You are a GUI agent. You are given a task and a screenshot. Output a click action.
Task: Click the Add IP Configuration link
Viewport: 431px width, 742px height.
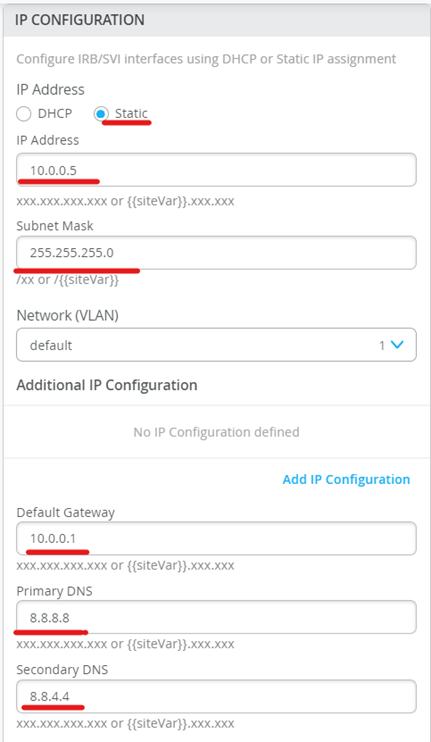click(346, 479)
